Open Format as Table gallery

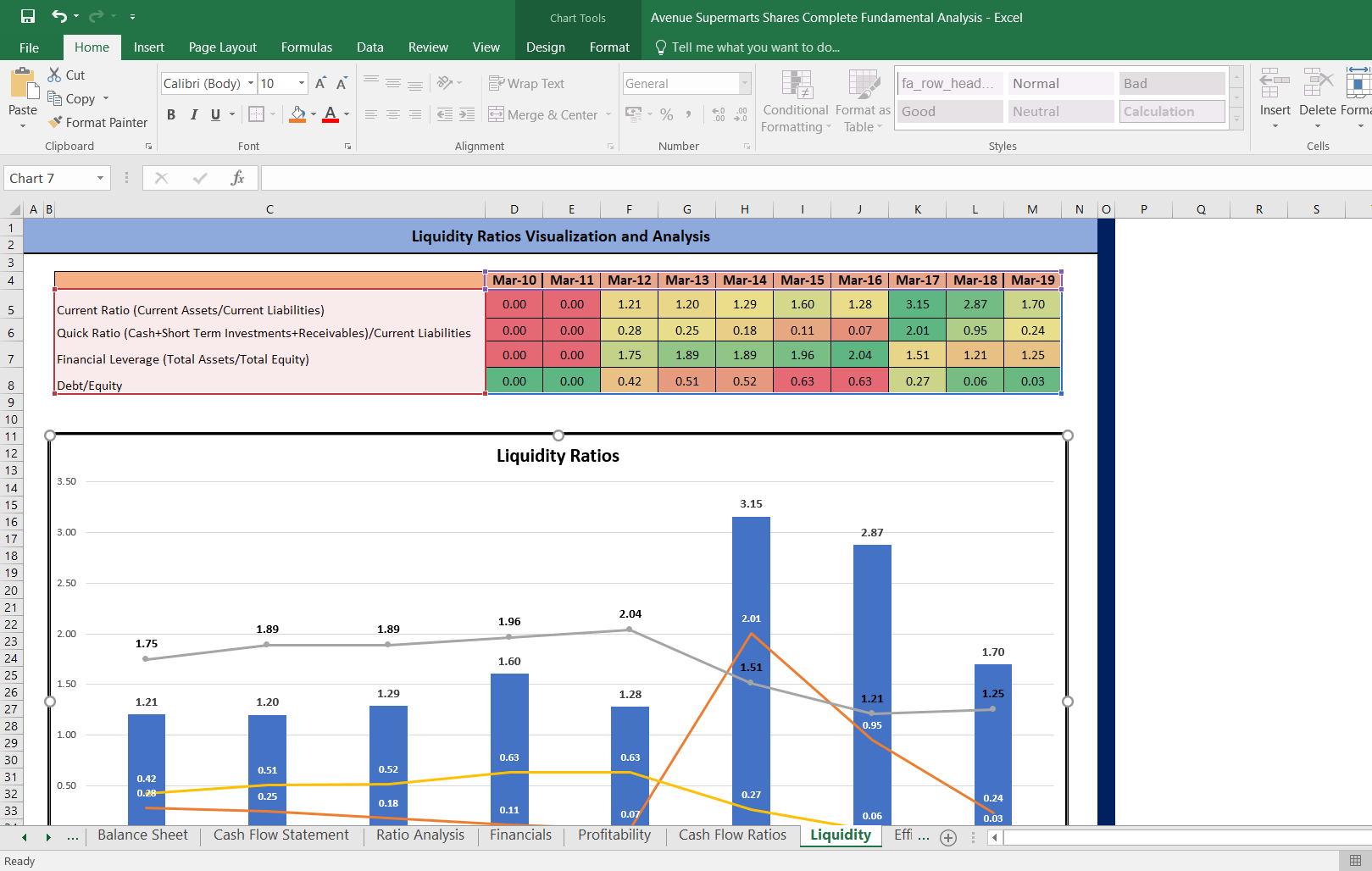(863, 102)
